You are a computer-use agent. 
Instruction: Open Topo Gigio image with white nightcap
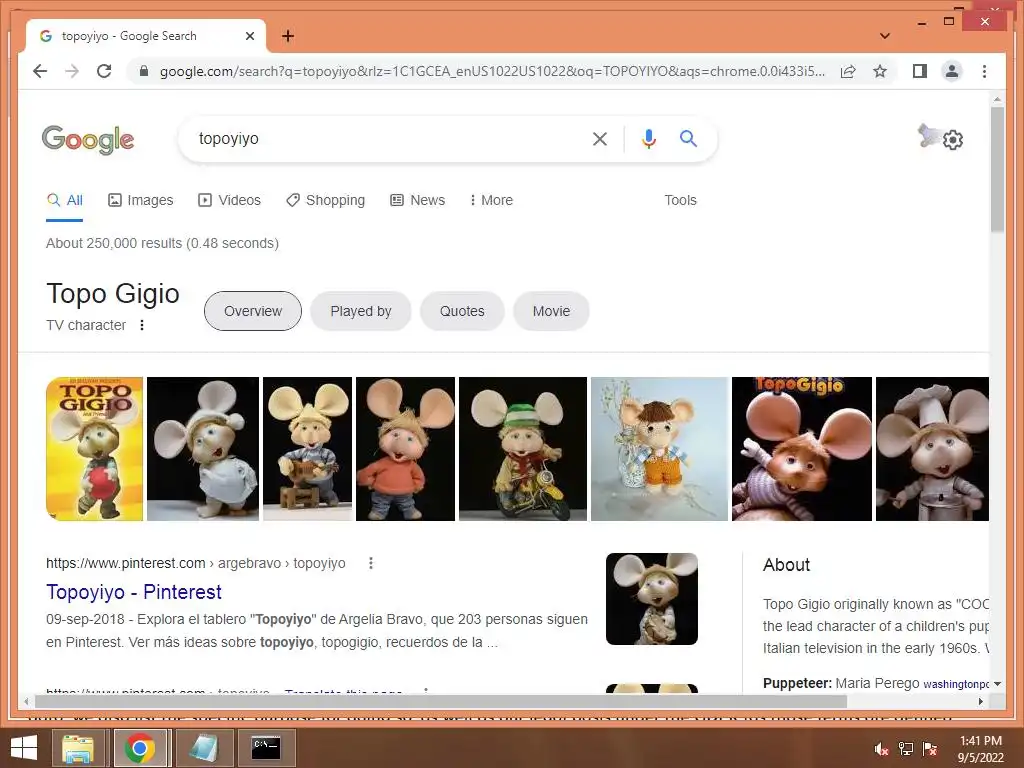pos(203,449)
